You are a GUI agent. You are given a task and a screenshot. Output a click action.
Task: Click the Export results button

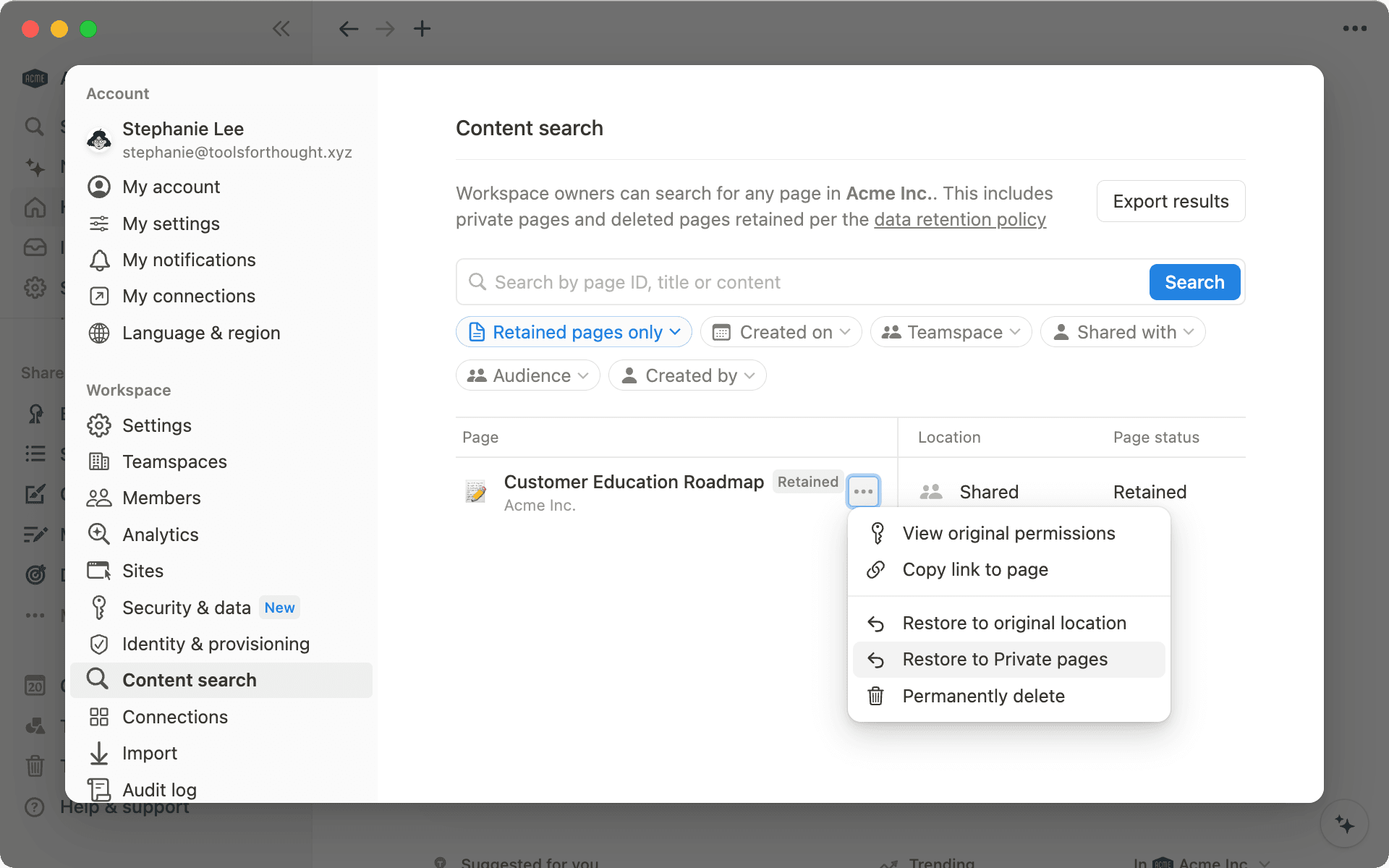[x=1171, y=201]
